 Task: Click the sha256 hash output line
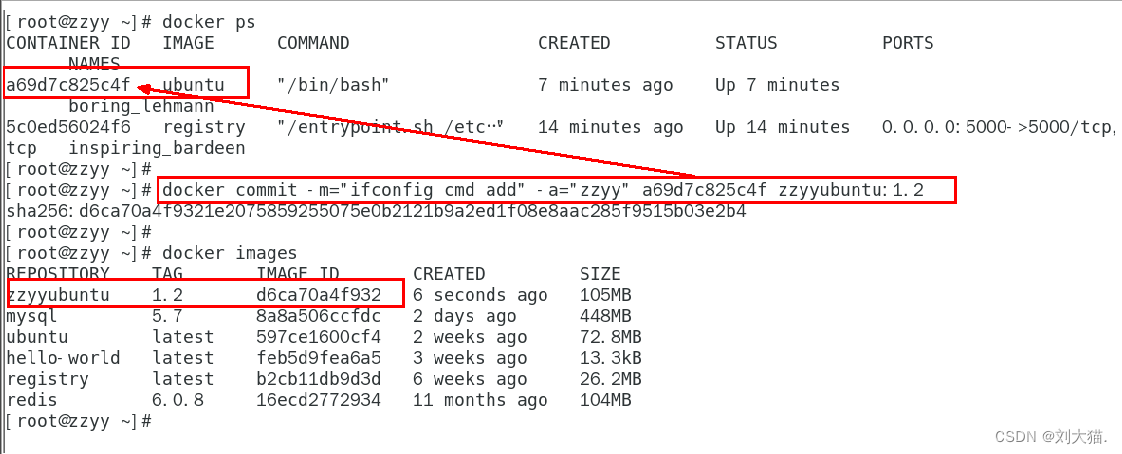pos(375,211)
